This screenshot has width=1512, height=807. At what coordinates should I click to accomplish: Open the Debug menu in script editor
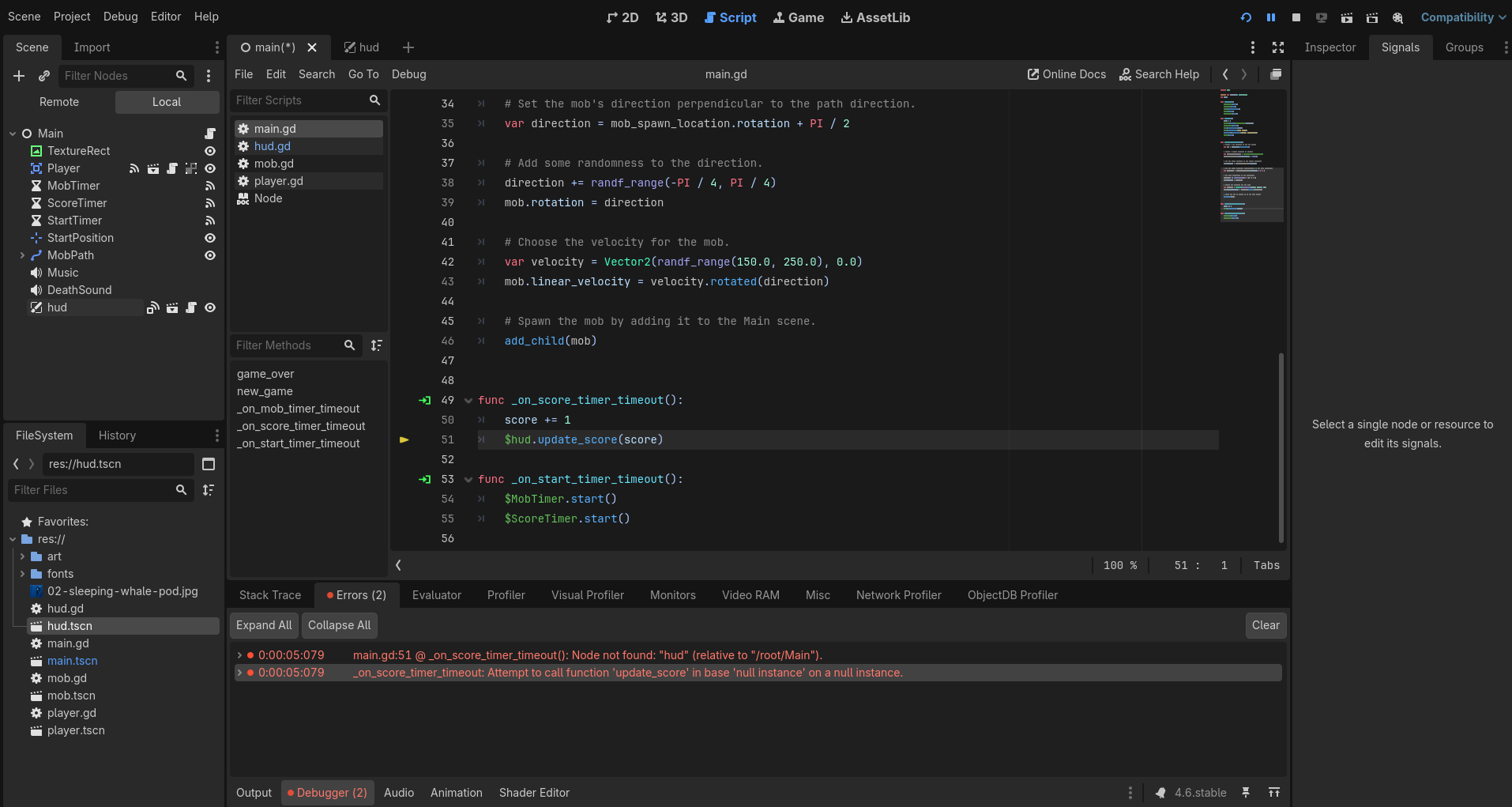(x=408, y=74)
